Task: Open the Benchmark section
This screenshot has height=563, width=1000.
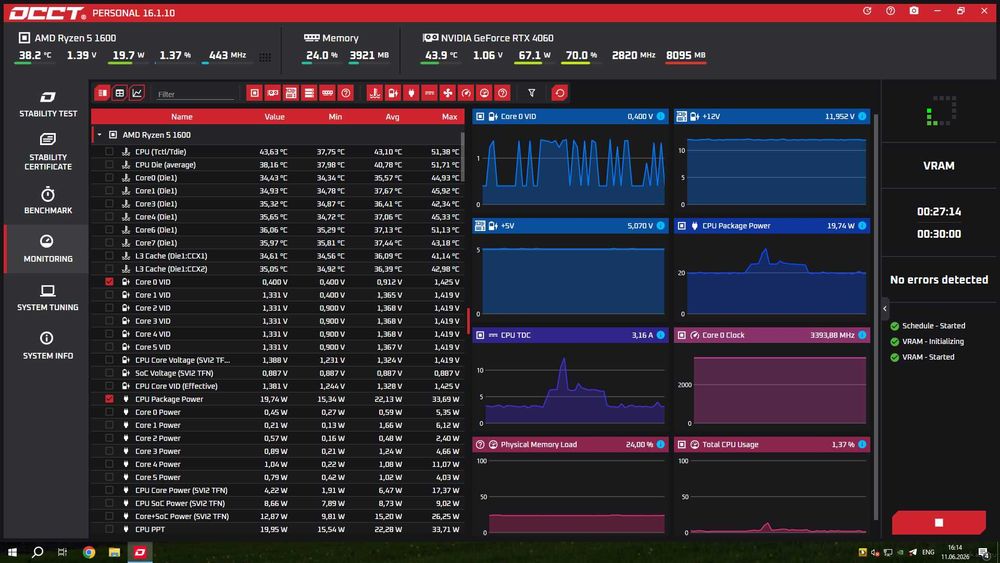Action: pyautogui.click(x=48, y=200)
